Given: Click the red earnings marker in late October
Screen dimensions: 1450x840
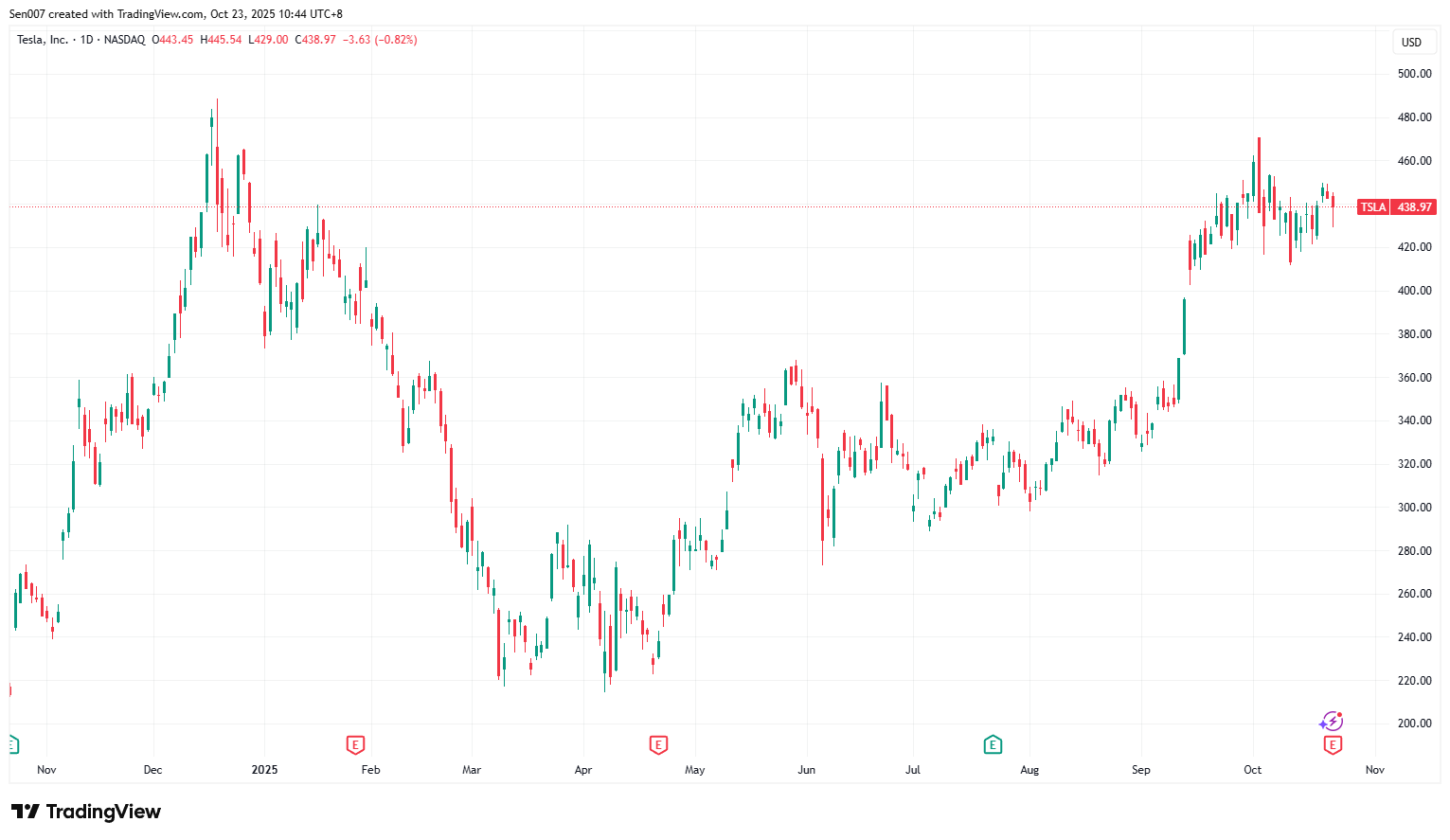Looking at the screenshot, I should 1333,745.
